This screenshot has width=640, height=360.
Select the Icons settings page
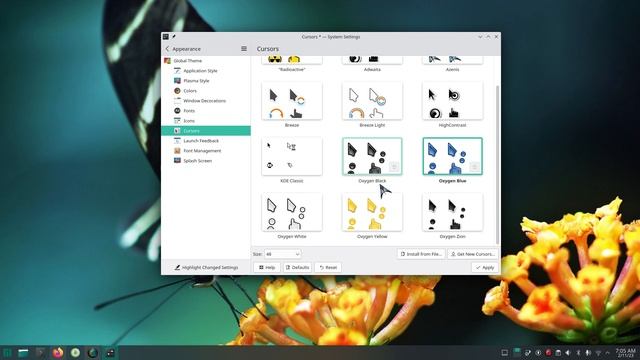[206, 121]
